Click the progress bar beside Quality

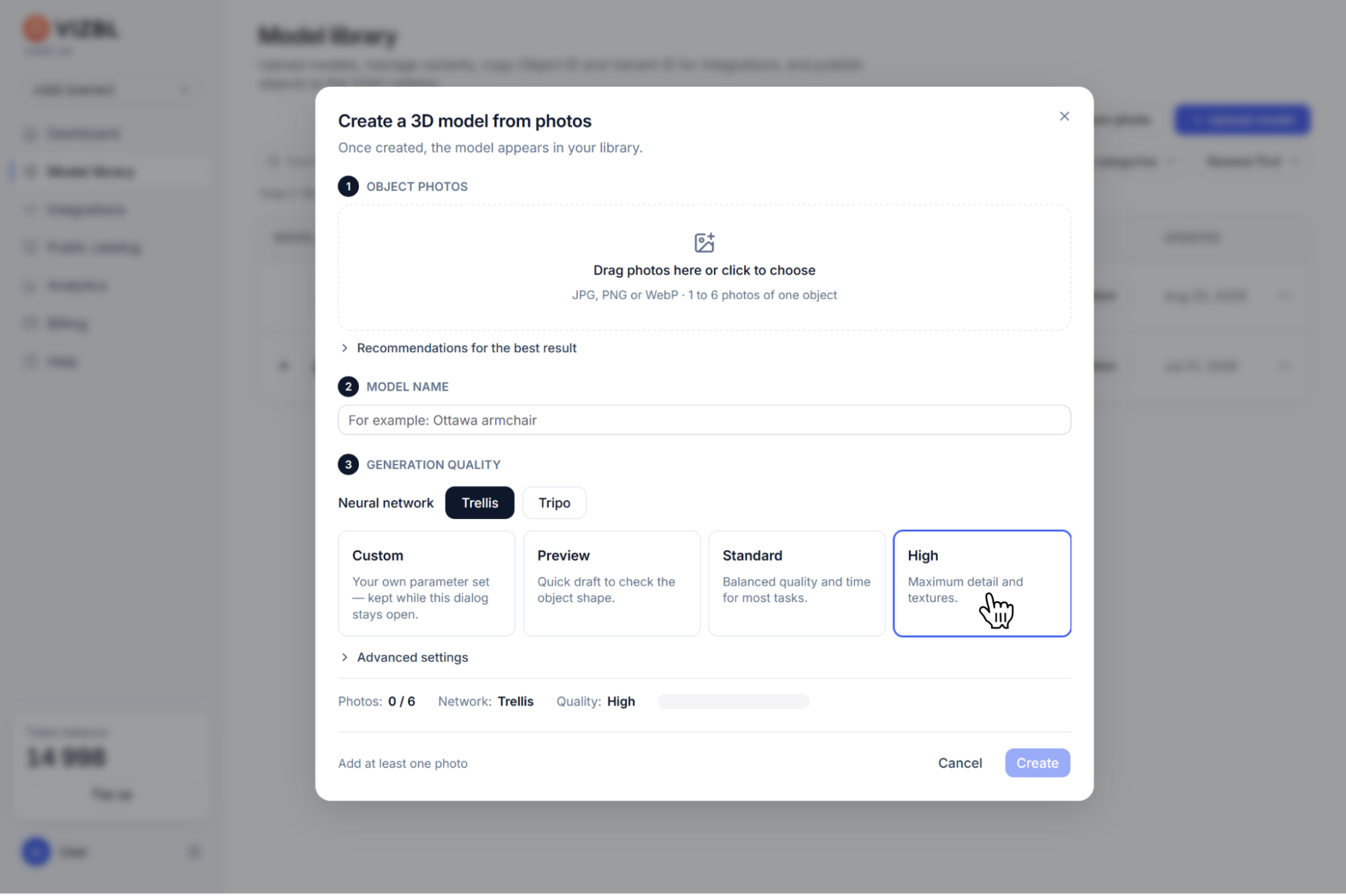coord(733,701)
